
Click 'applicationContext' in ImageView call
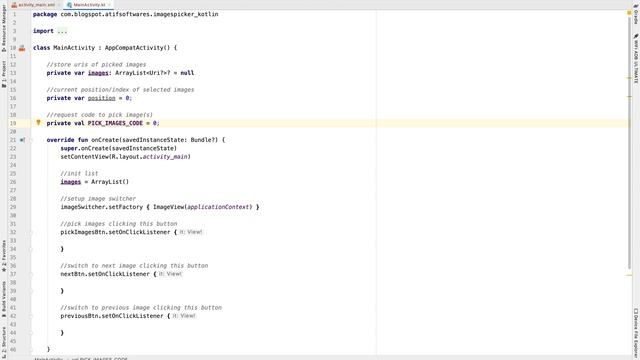click(x=218, y=207)
